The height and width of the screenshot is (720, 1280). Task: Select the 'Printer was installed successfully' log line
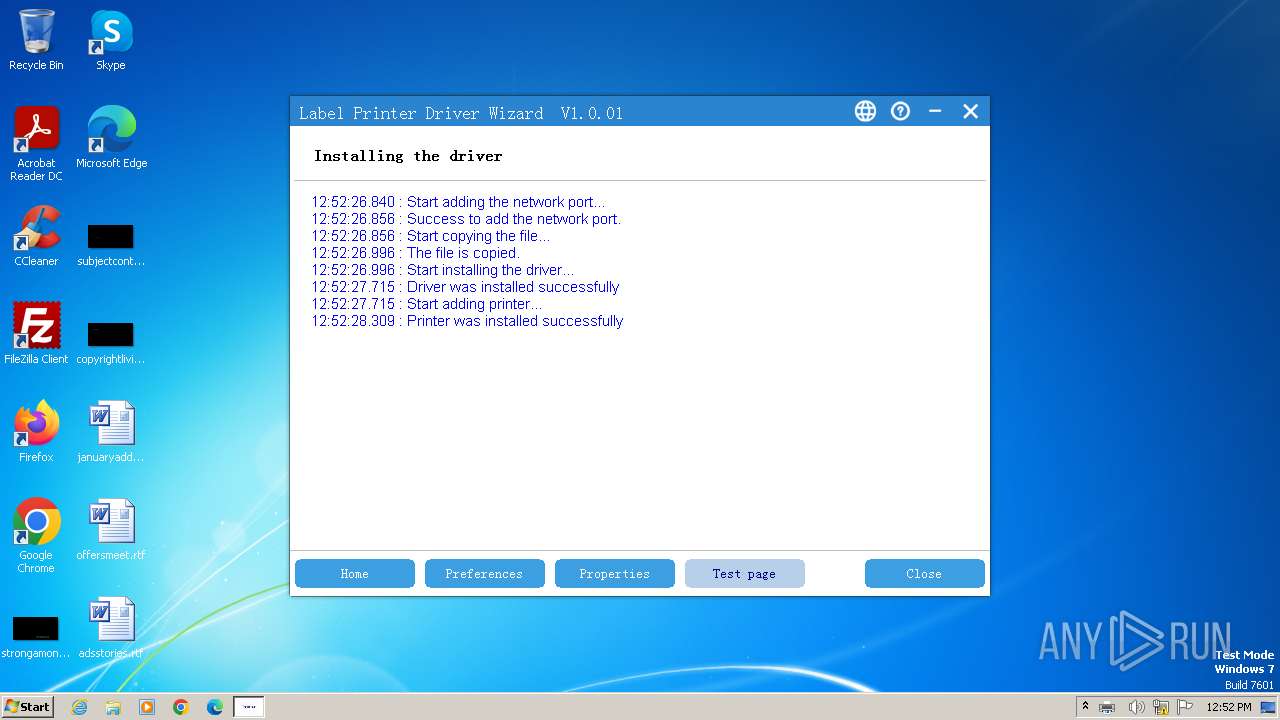click(x=467, y=321)
